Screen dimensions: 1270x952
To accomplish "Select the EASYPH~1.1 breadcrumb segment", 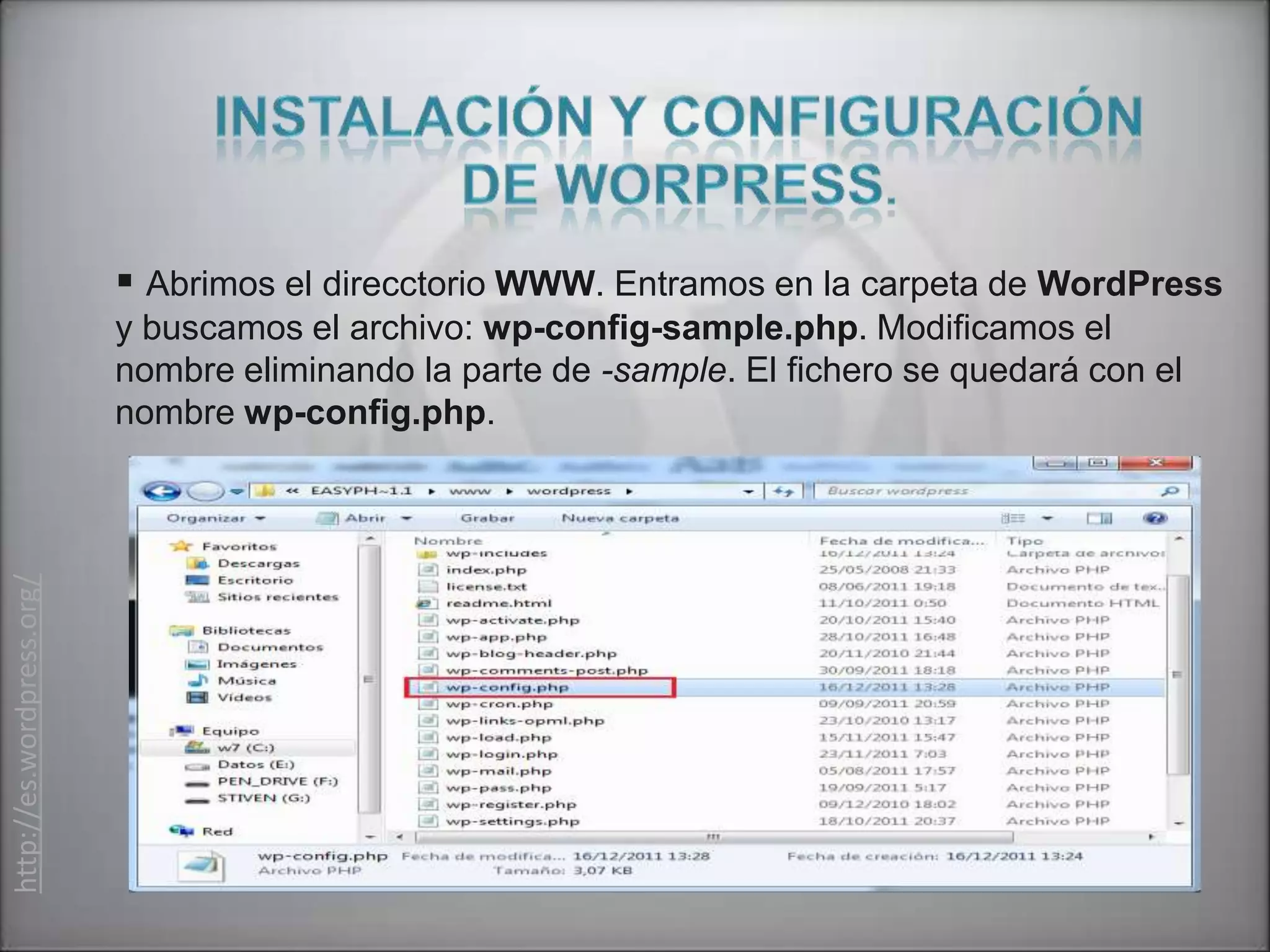I will (361, 491).
